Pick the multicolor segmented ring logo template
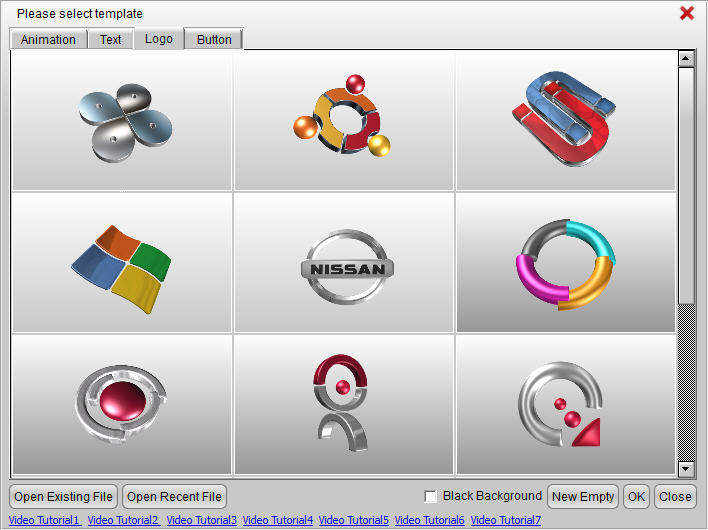Viewport: 708px width, 530px height. (x=566, y=263)
